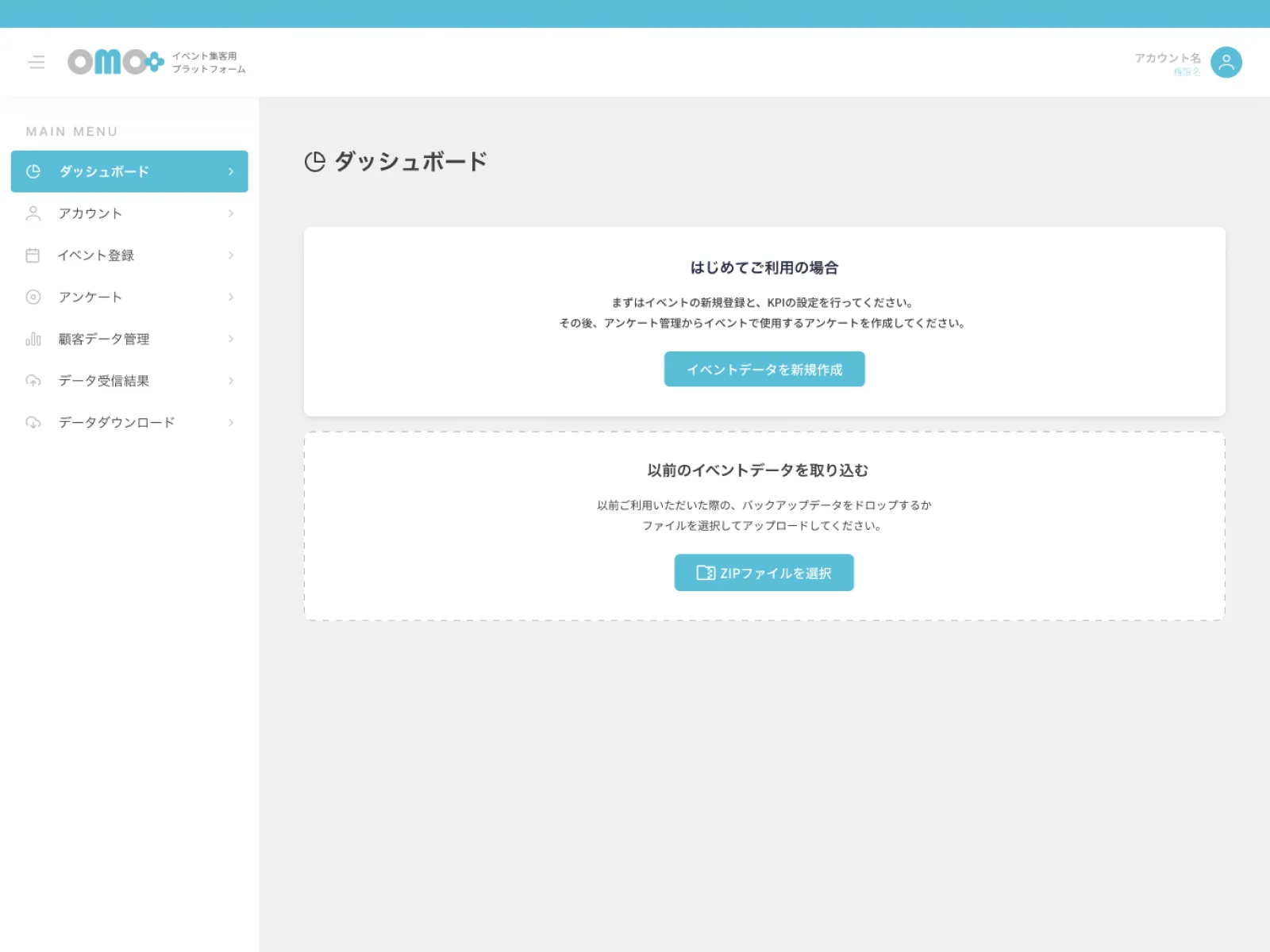This screenshot has height=952, width=1270.
Task: Click the データダウンロード cloud download icon
Action: (x=33, y=423)
